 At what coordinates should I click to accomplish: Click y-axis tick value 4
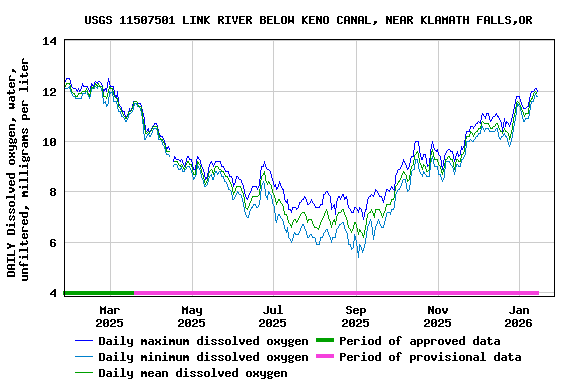[53, 293]
